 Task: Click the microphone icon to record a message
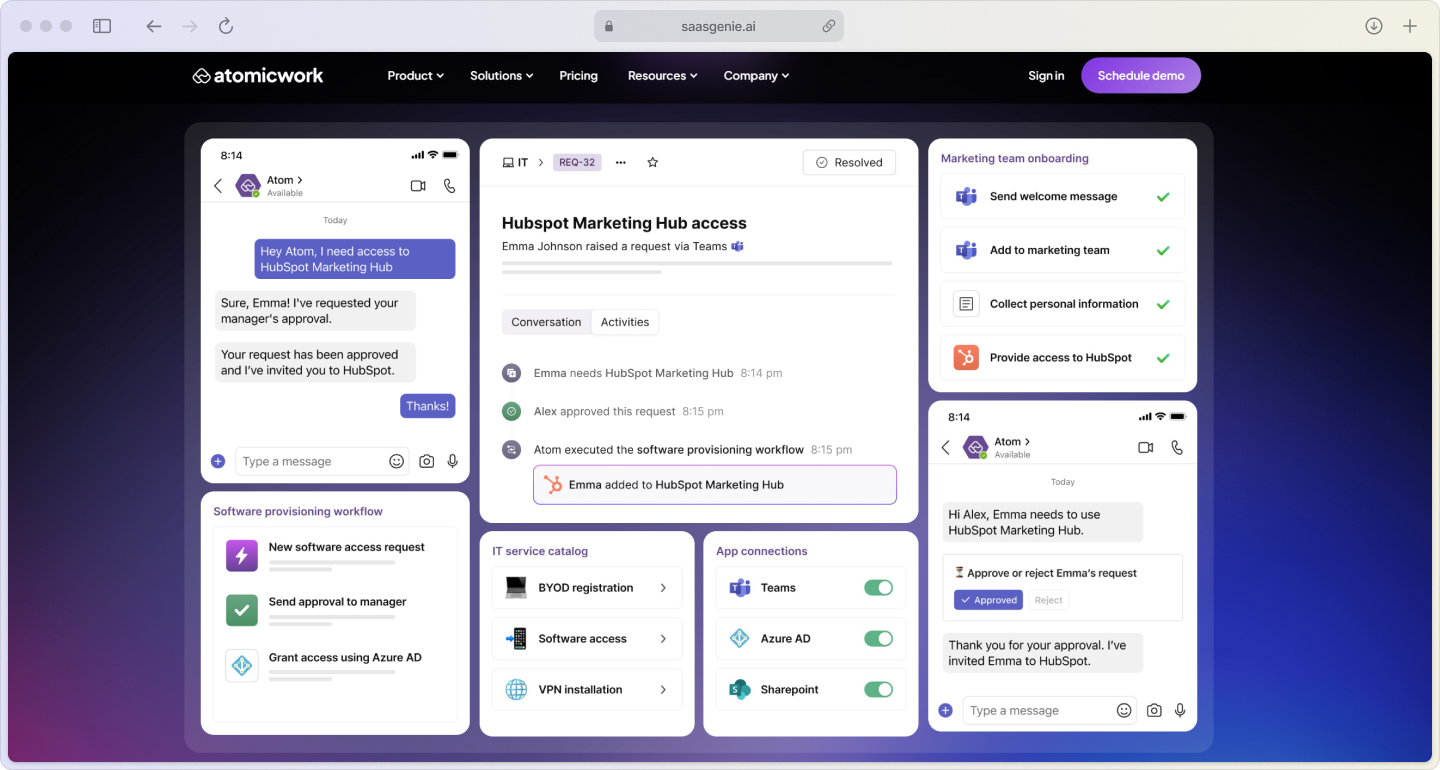(452, 461)
